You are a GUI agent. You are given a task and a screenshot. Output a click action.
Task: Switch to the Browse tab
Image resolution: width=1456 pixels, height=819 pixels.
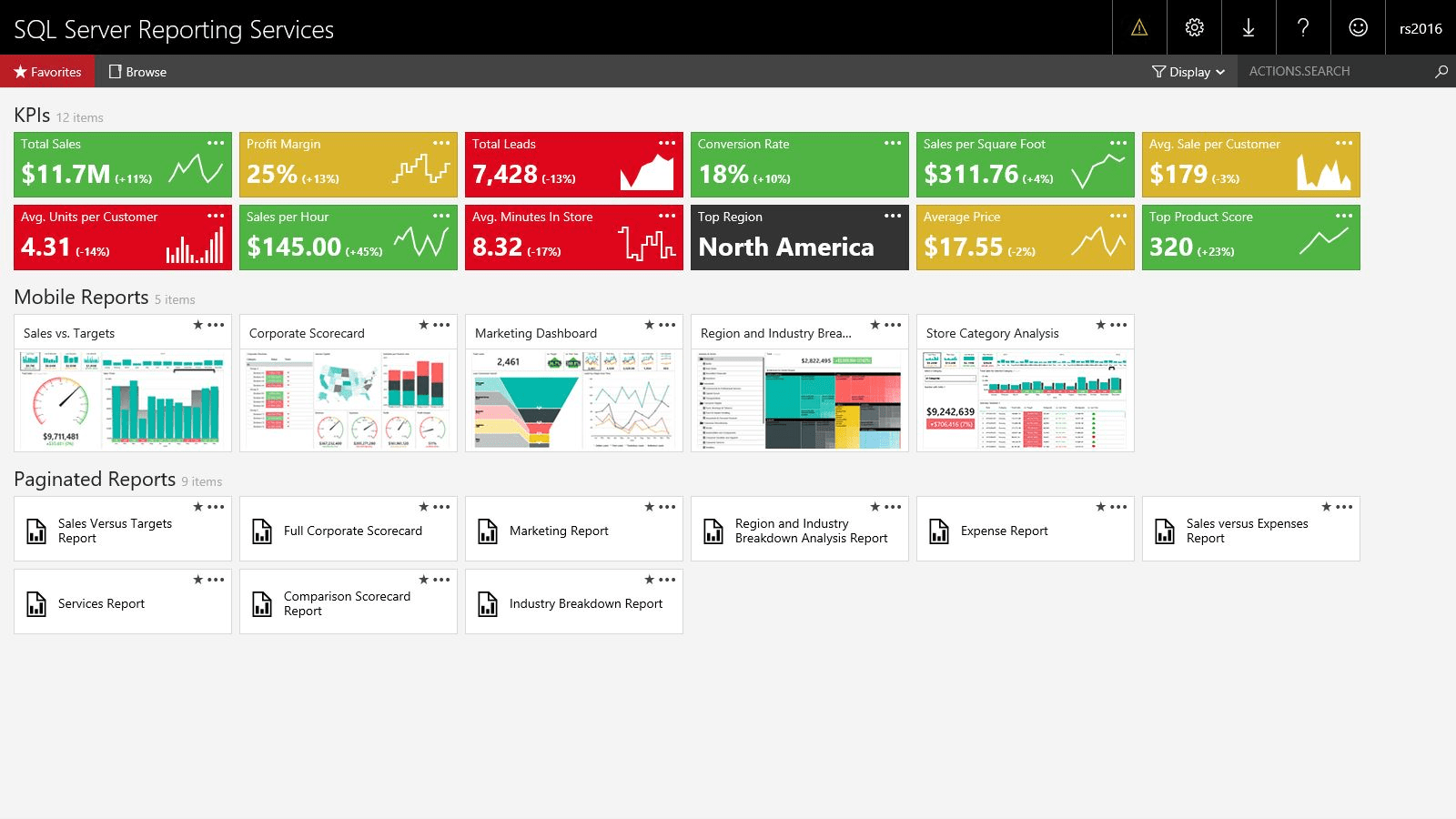(x=138, y=71)
